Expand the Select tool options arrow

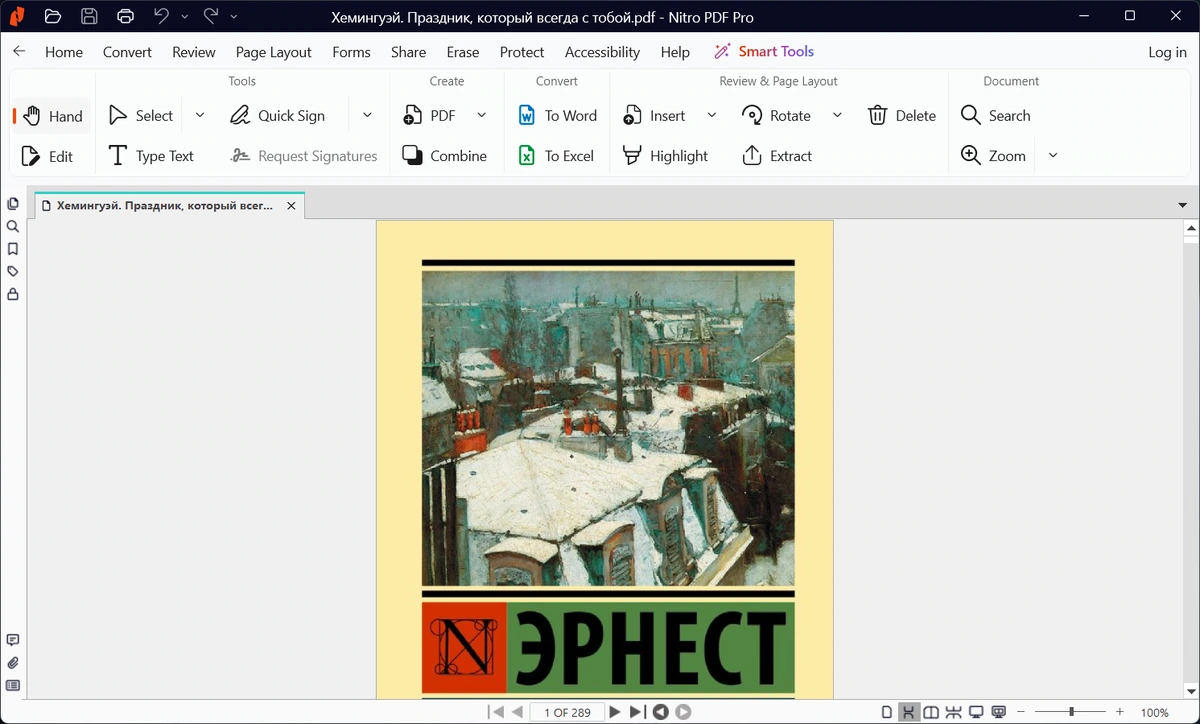coord(200,116)
